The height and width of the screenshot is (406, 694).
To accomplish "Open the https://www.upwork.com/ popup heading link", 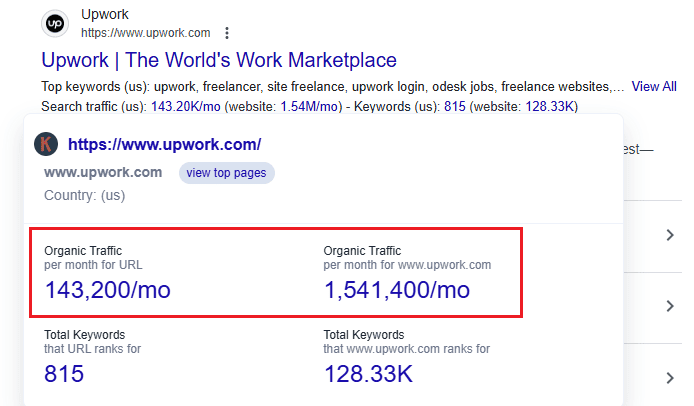I will (x=165, y=144).
